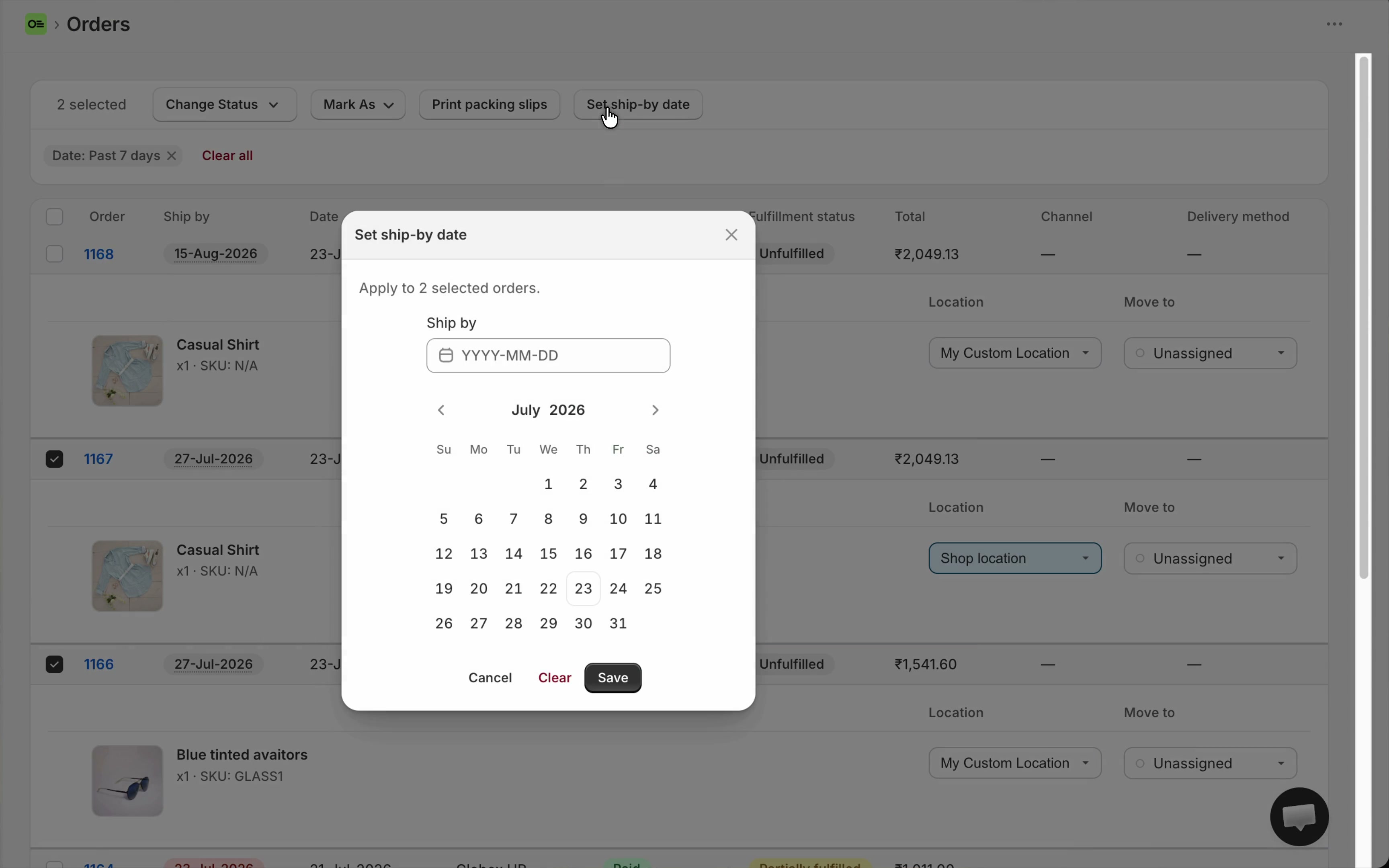Open order 1166 link
The image size is (1389, 868).
[99, 664]
